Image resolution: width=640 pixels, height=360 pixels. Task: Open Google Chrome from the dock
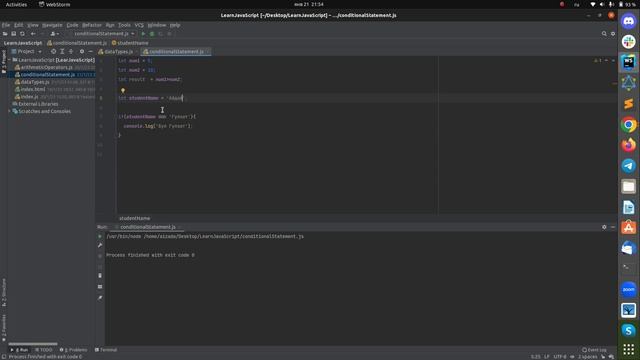[629, 124]
